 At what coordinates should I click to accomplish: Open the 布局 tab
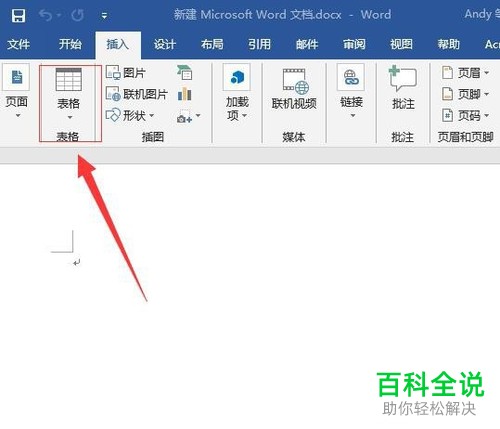point(212,44)
